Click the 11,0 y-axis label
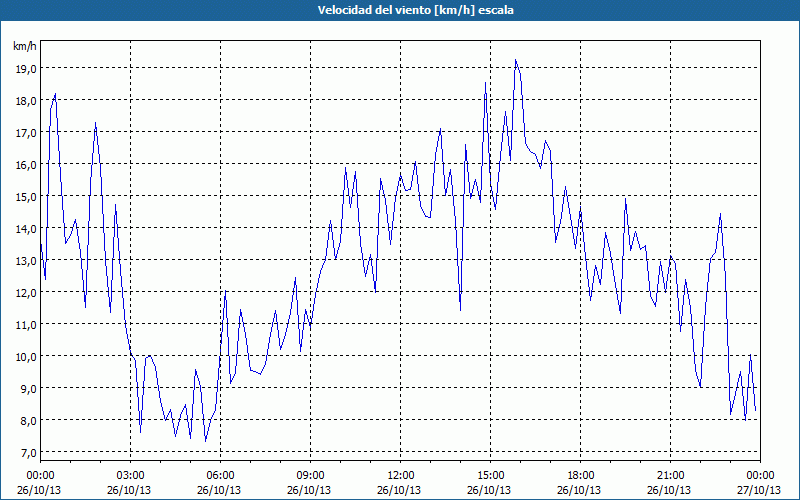The image size is (800, 500). [26, 324]
